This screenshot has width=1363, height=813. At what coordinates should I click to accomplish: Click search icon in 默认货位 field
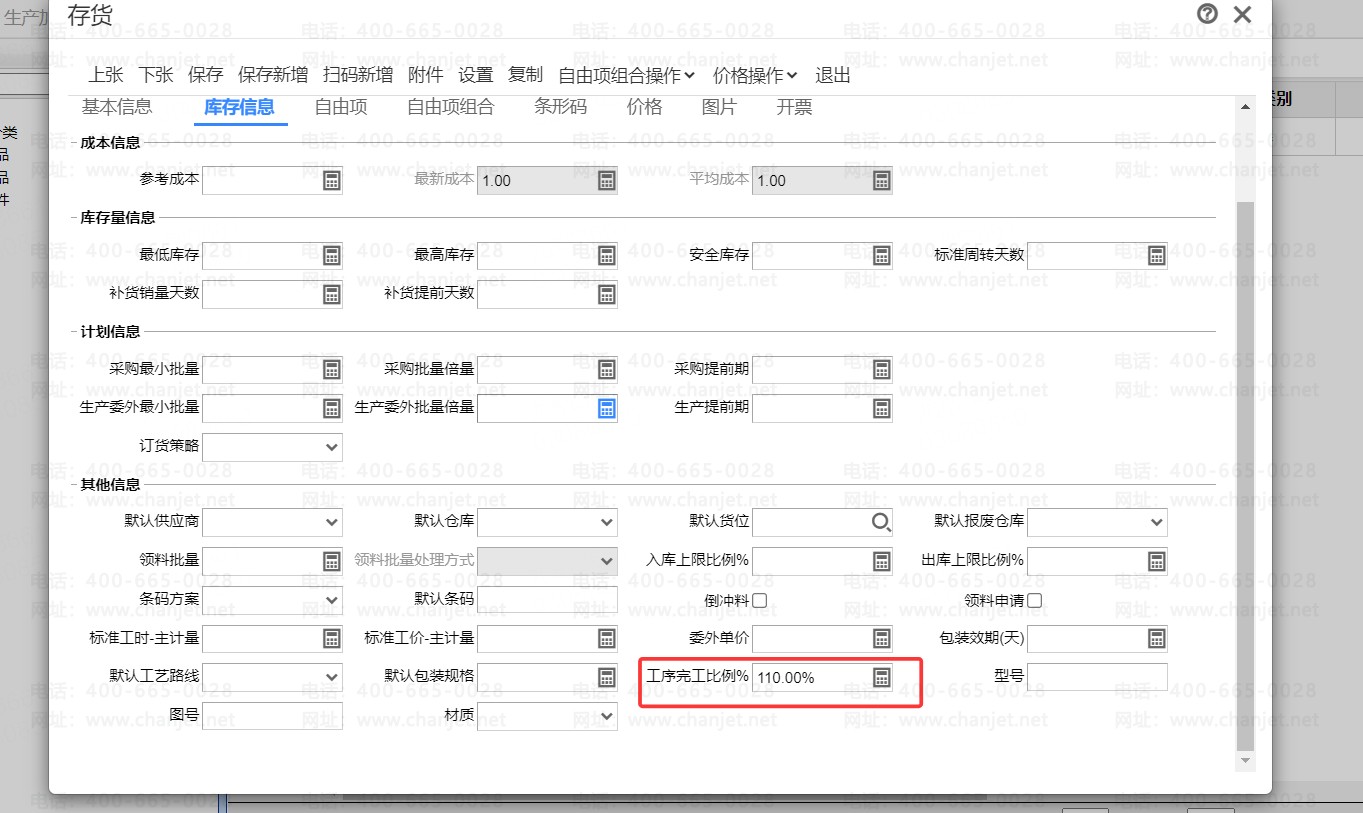point(880,522)
